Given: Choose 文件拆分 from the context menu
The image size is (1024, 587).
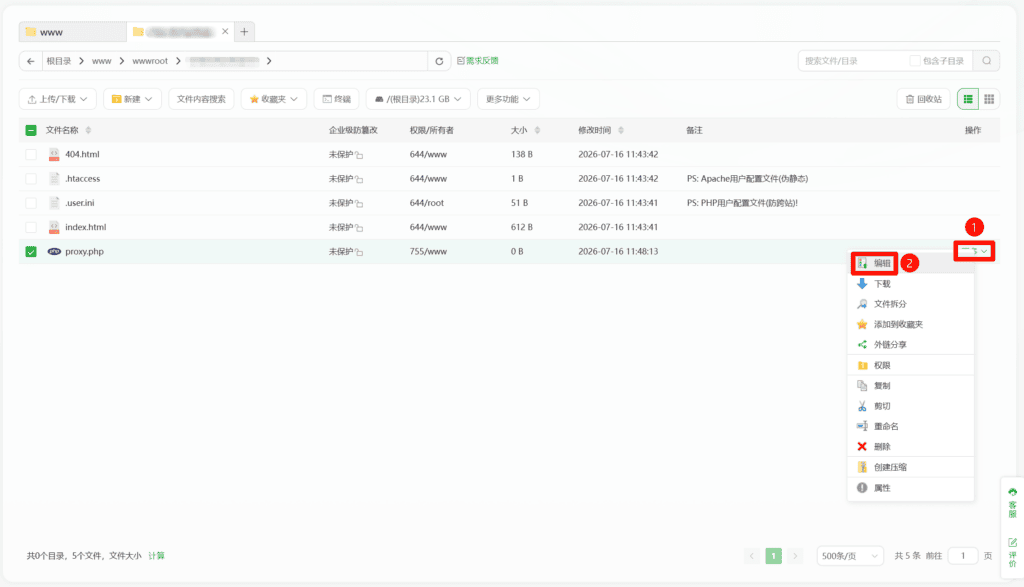Looking at the screenshot, I should [910, 304].
